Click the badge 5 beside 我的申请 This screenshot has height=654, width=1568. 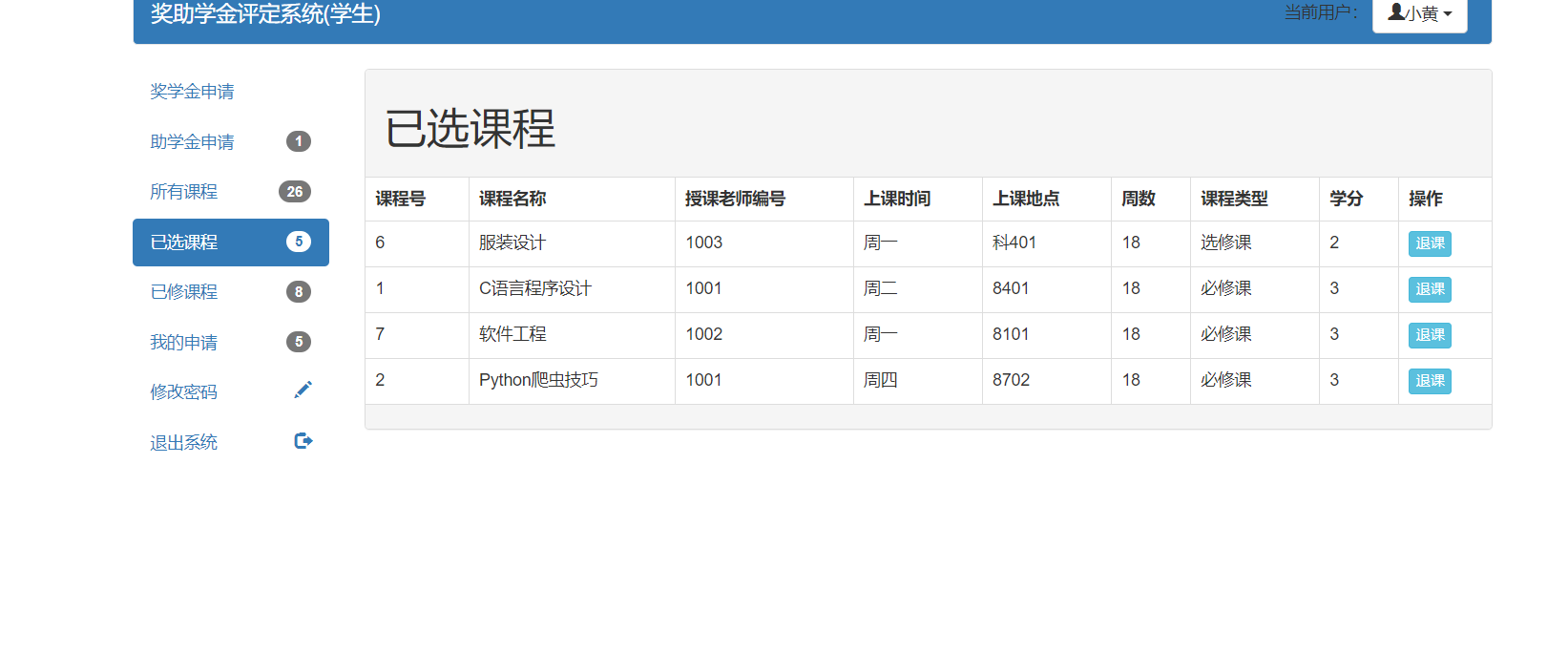pyautogui.click(x=299, y=342)
